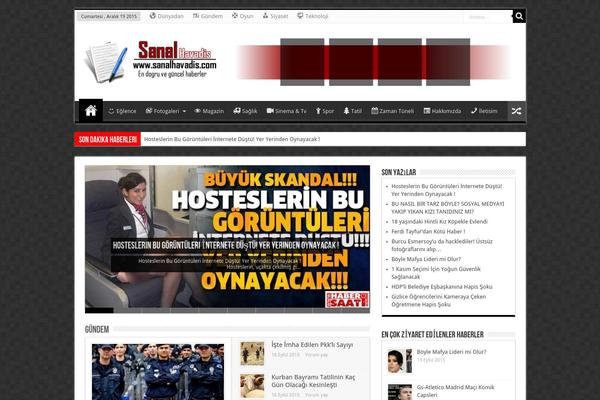Open recent post 'HDP'li Belediye Eşbaşkanına'

click(442, 287)
